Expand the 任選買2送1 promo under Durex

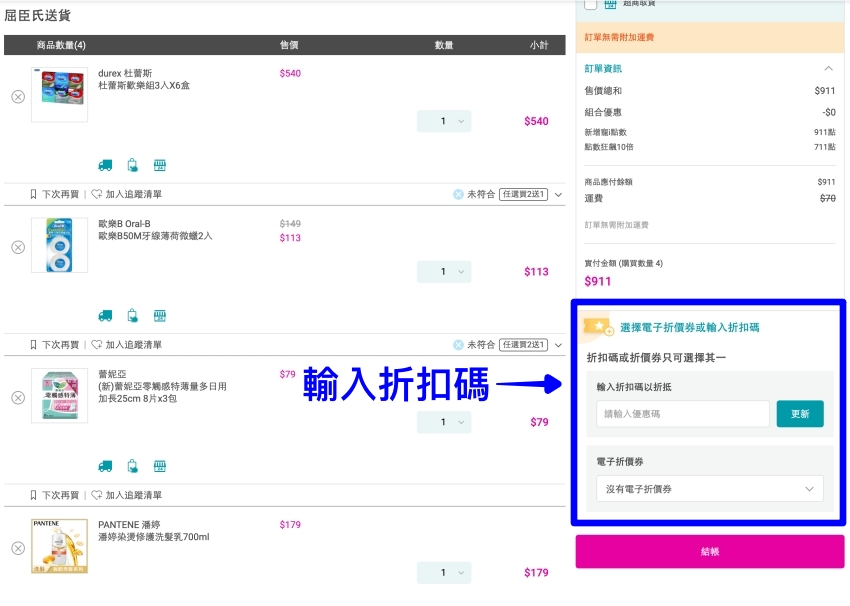click(x=558, y=195)
